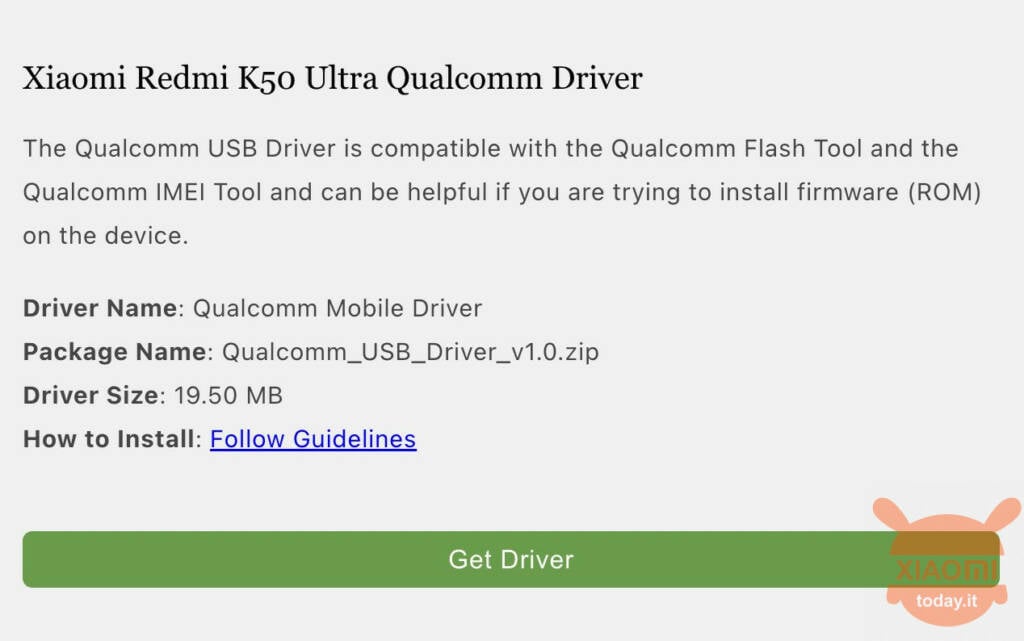Click the Qualcomm IMEI Tool phrase
1024x641 pixels.
pos(142,192)
